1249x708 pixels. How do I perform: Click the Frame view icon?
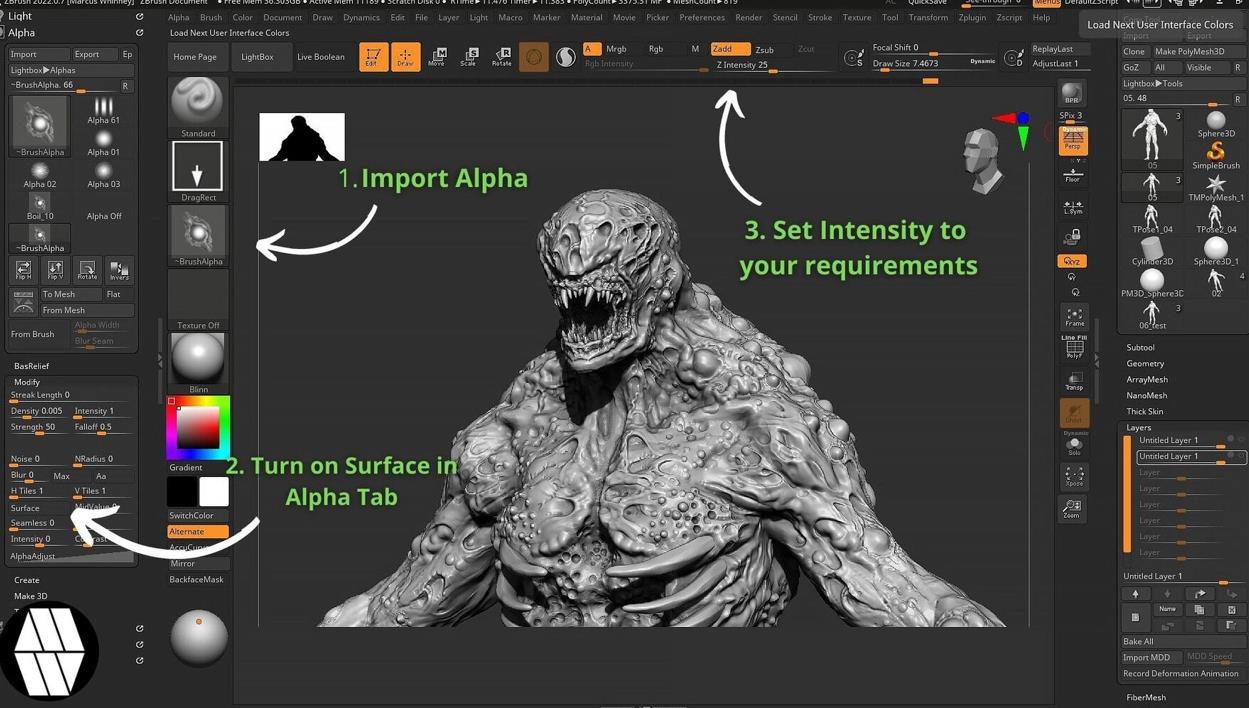pyautogui.click(x=1074, y=317)
